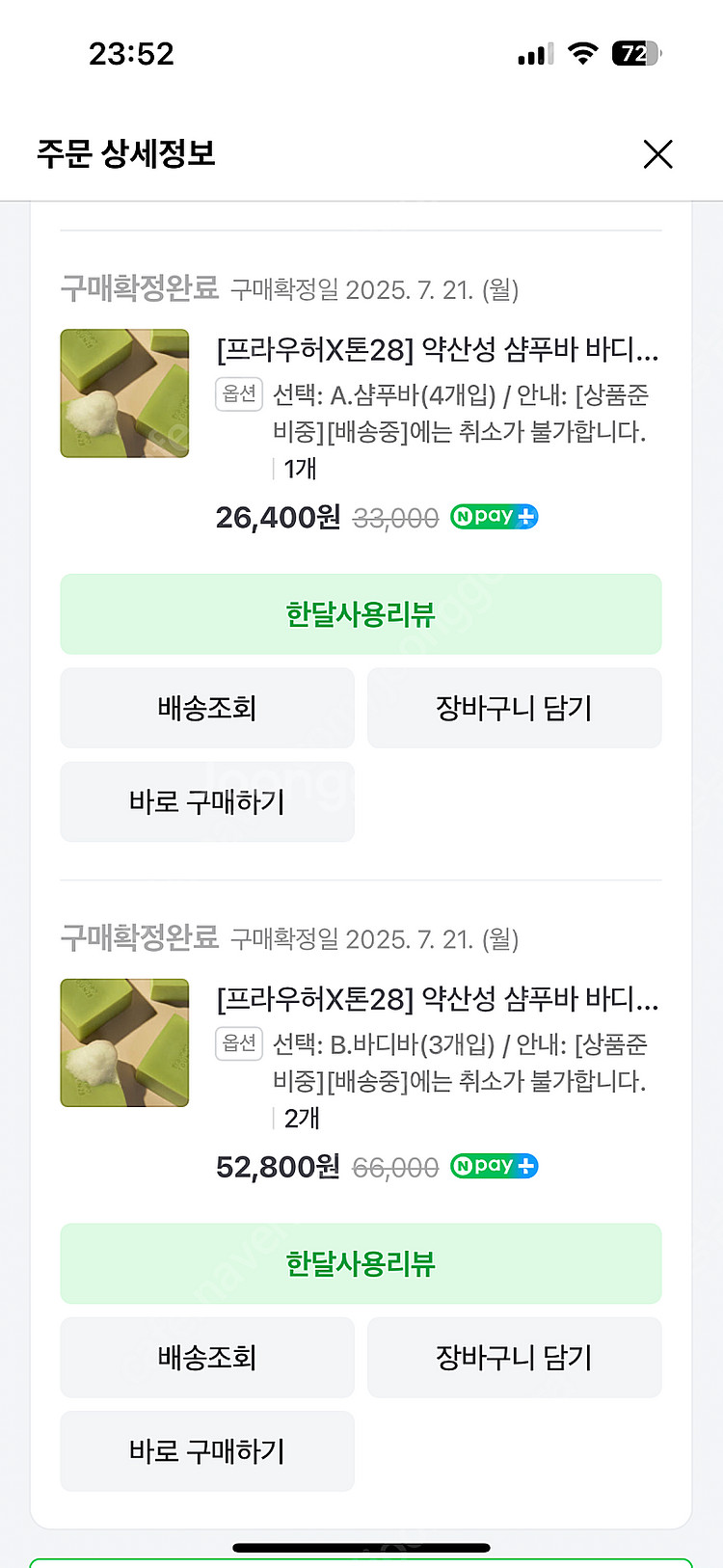The height and width of the screenshot is (1568, 723).
Task: Close the 주문 상세정보 order details panel
Action: click(657, 154)
